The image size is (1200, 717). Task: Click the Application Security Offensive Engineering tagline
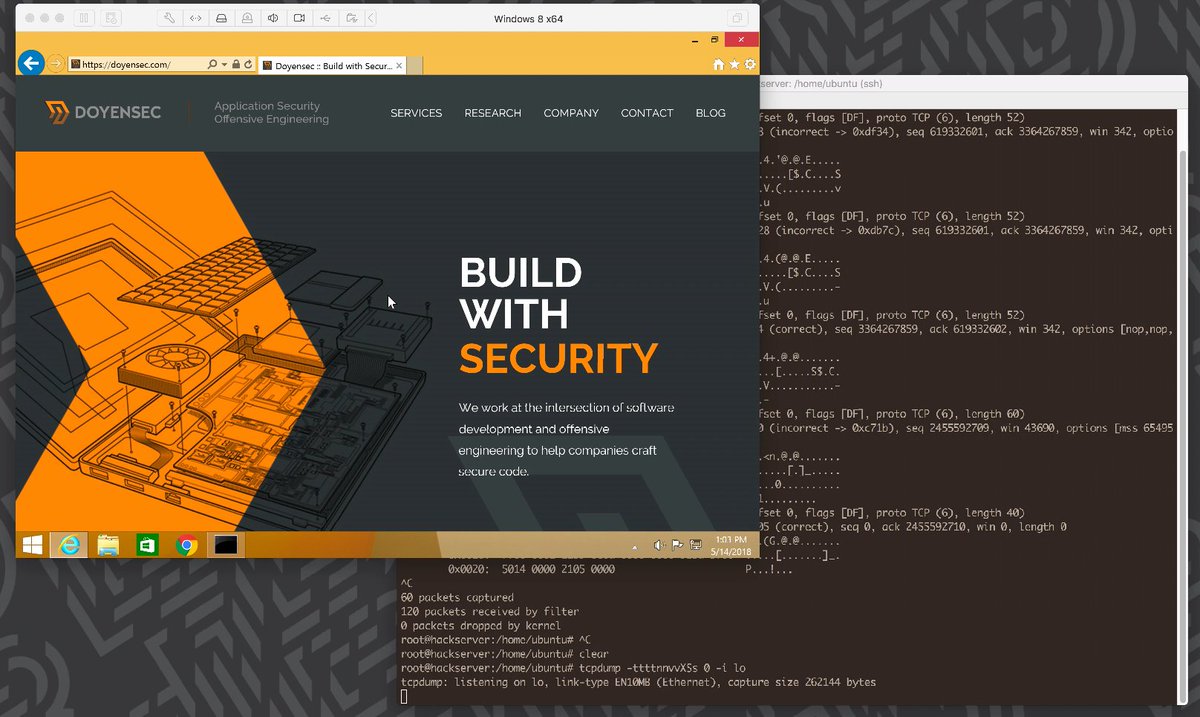coord(271,113)
